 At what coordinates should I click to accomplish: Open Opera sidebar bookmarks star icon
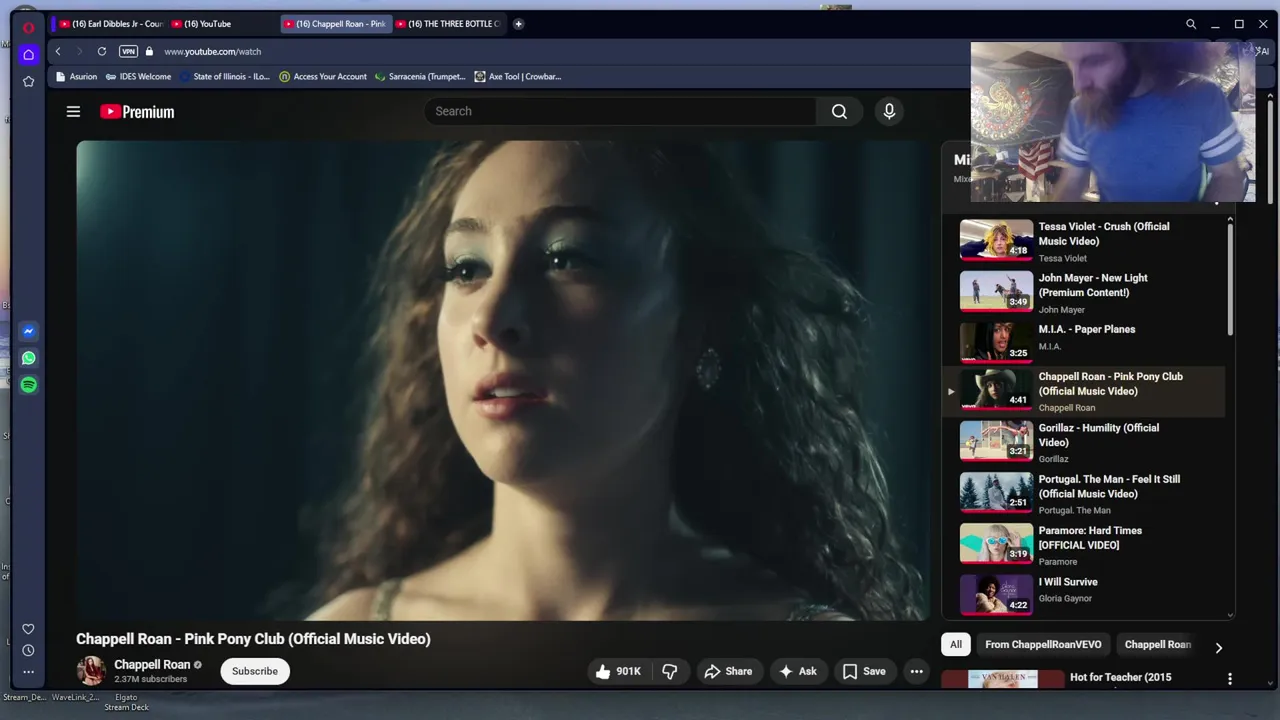[x=29, y=81]
